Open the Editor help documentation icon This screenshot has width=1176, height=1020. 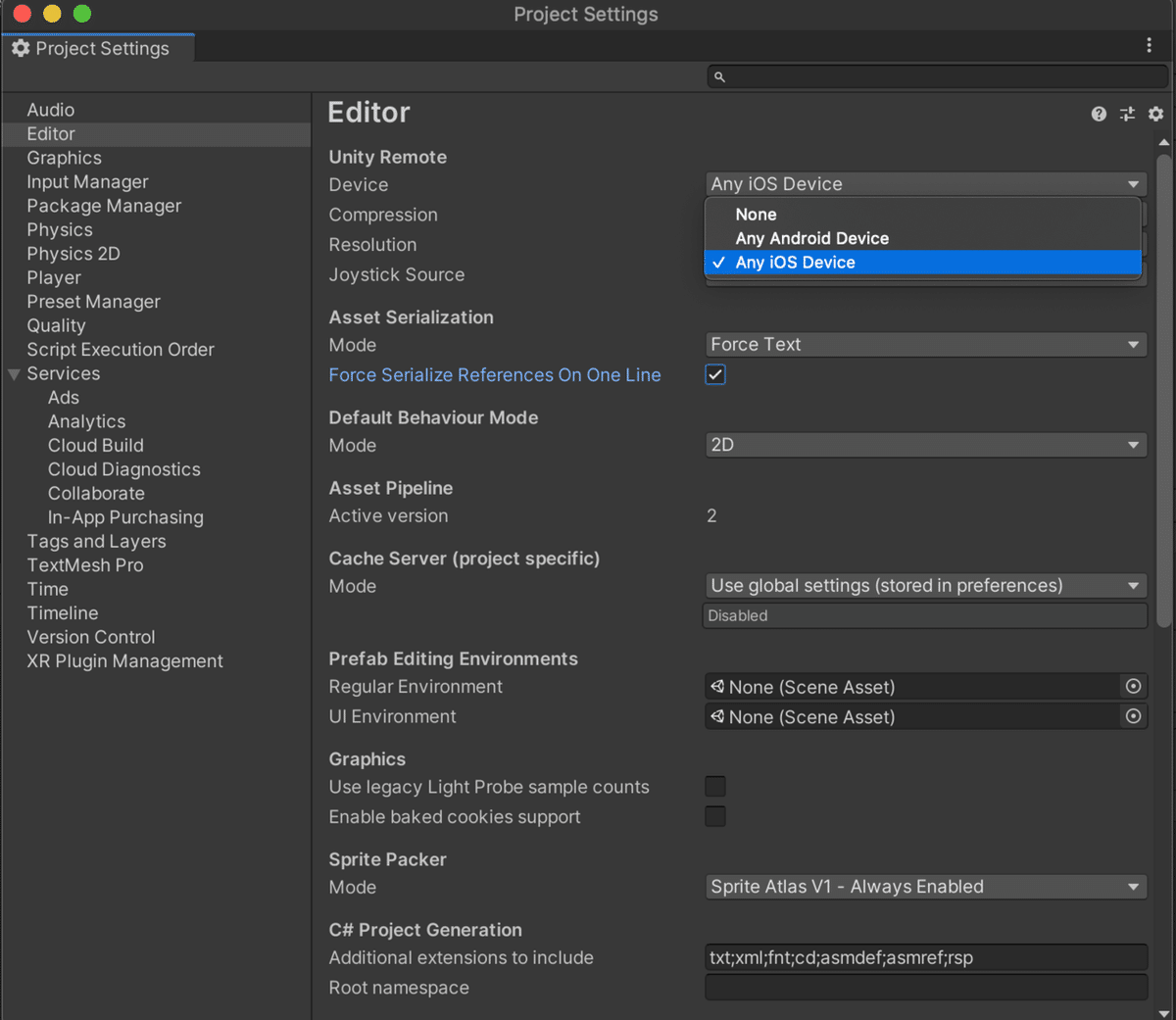(x=1099, y=115)
